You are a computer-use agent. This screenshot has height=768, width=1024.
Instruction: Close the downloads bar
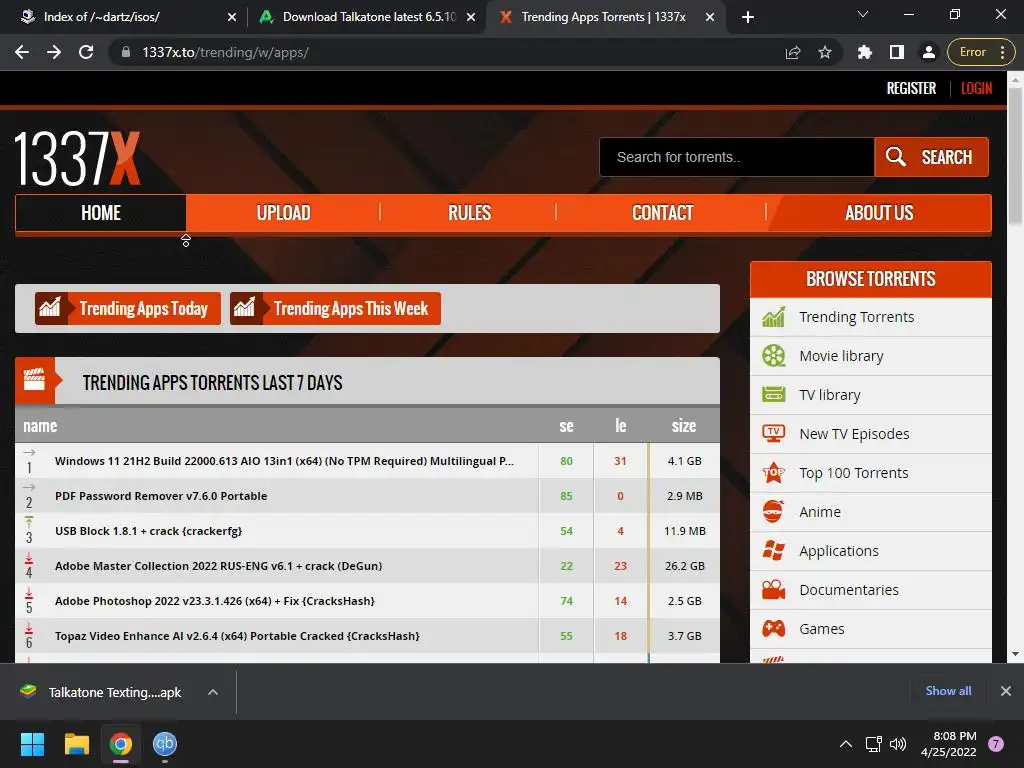point(1006,691)
